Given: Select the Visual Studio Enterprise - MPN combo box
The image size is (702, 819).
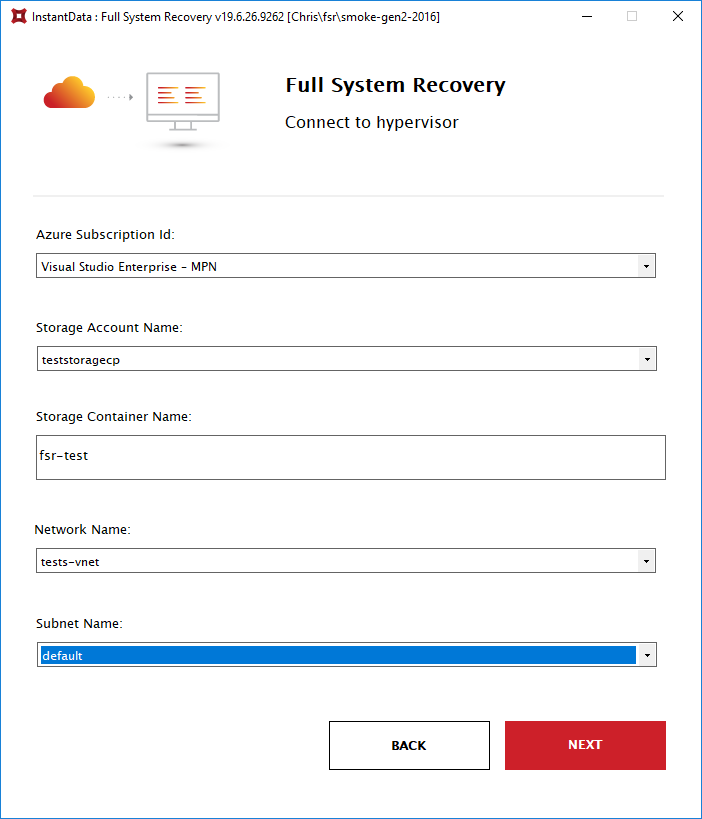Looking at the screenshot, I should tap(346, 266).
